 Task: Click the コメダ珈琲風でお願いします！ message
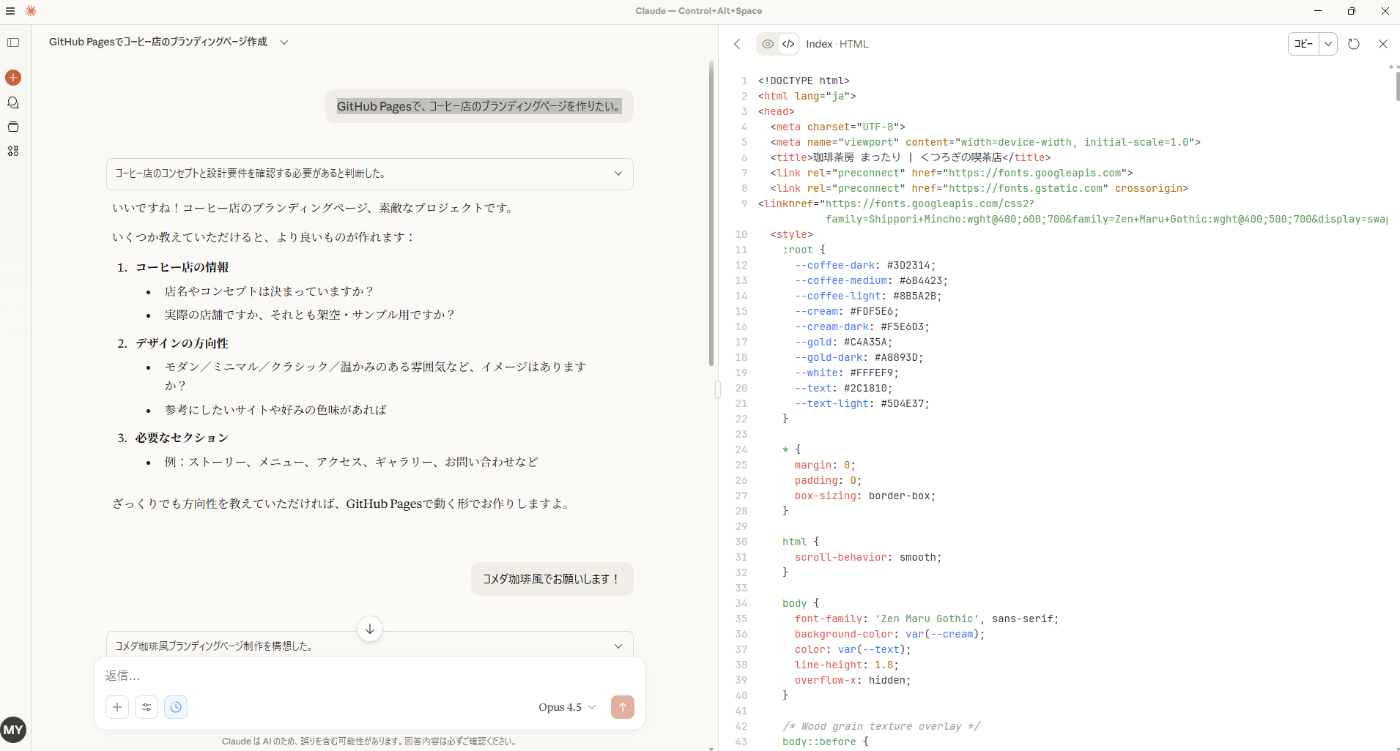point(552,579)
